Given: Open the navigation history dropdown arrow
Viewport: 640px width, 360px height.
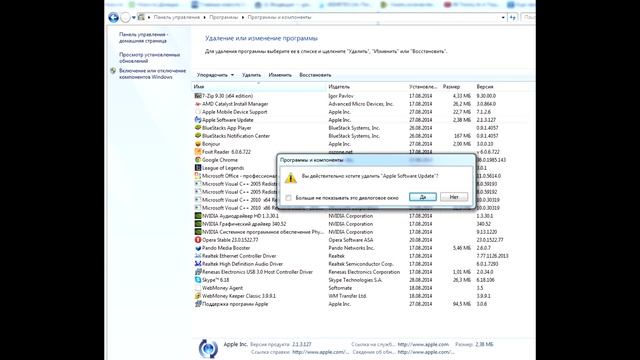Looking at the screenshot, I should click(134, 18).
